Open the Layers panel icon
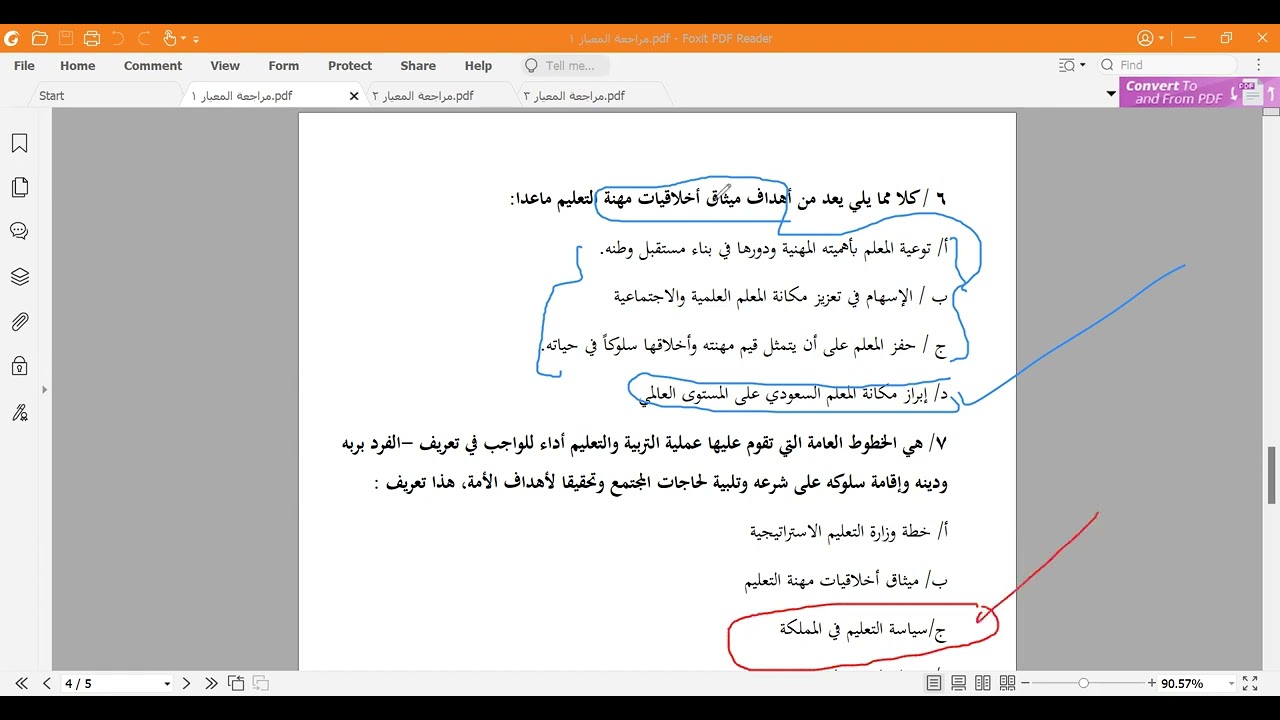Viewport: 1280px width, 720px height. (19, 277)
